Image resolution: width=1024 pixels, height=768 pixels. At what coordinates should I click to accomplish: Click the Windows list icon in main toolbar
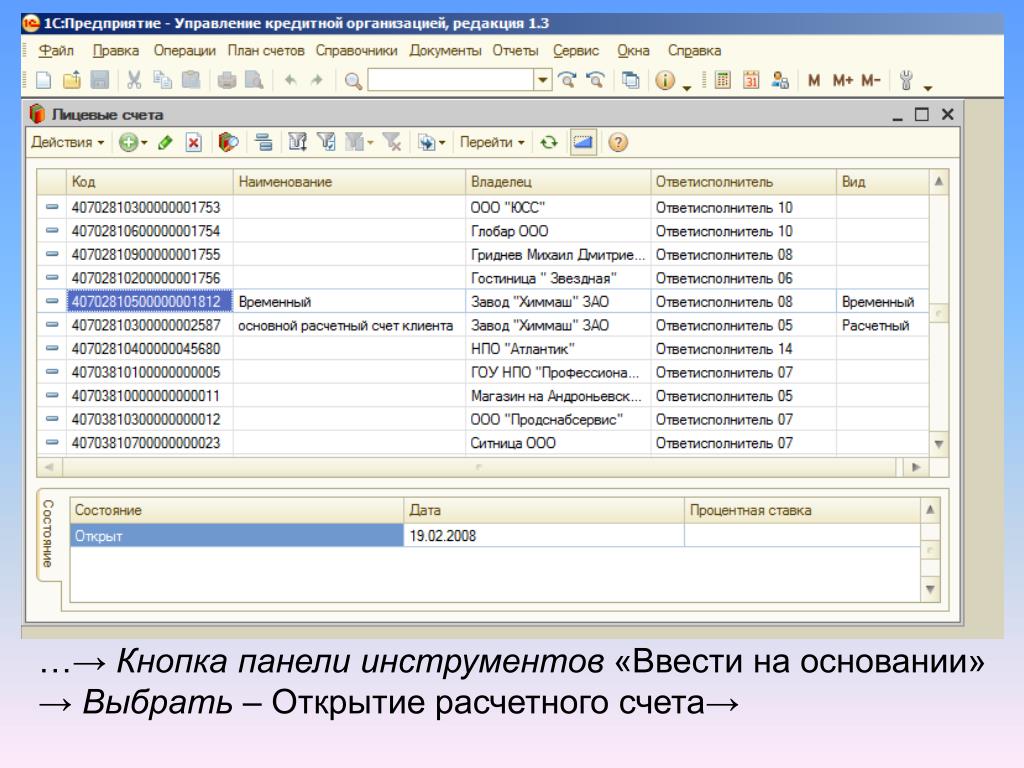pos(630,80)
